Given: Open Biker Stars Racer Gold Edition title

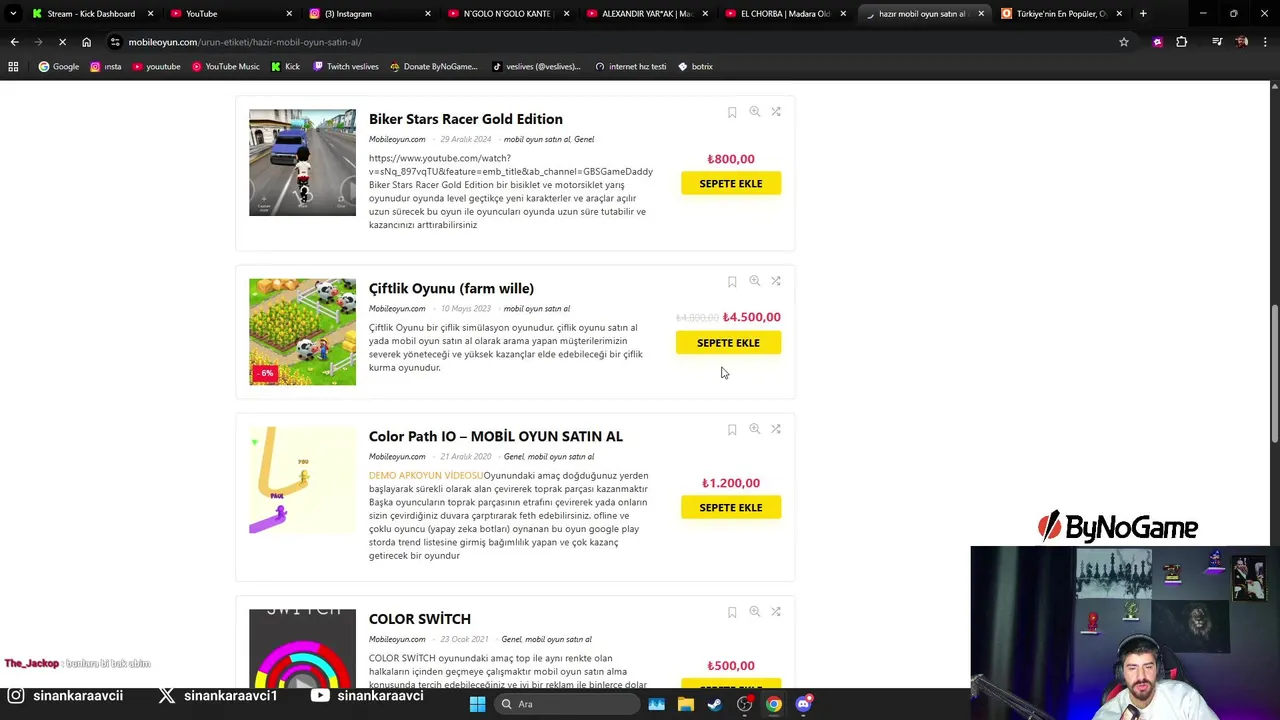Looking at the screenshot, I should [x=465, y=119].
